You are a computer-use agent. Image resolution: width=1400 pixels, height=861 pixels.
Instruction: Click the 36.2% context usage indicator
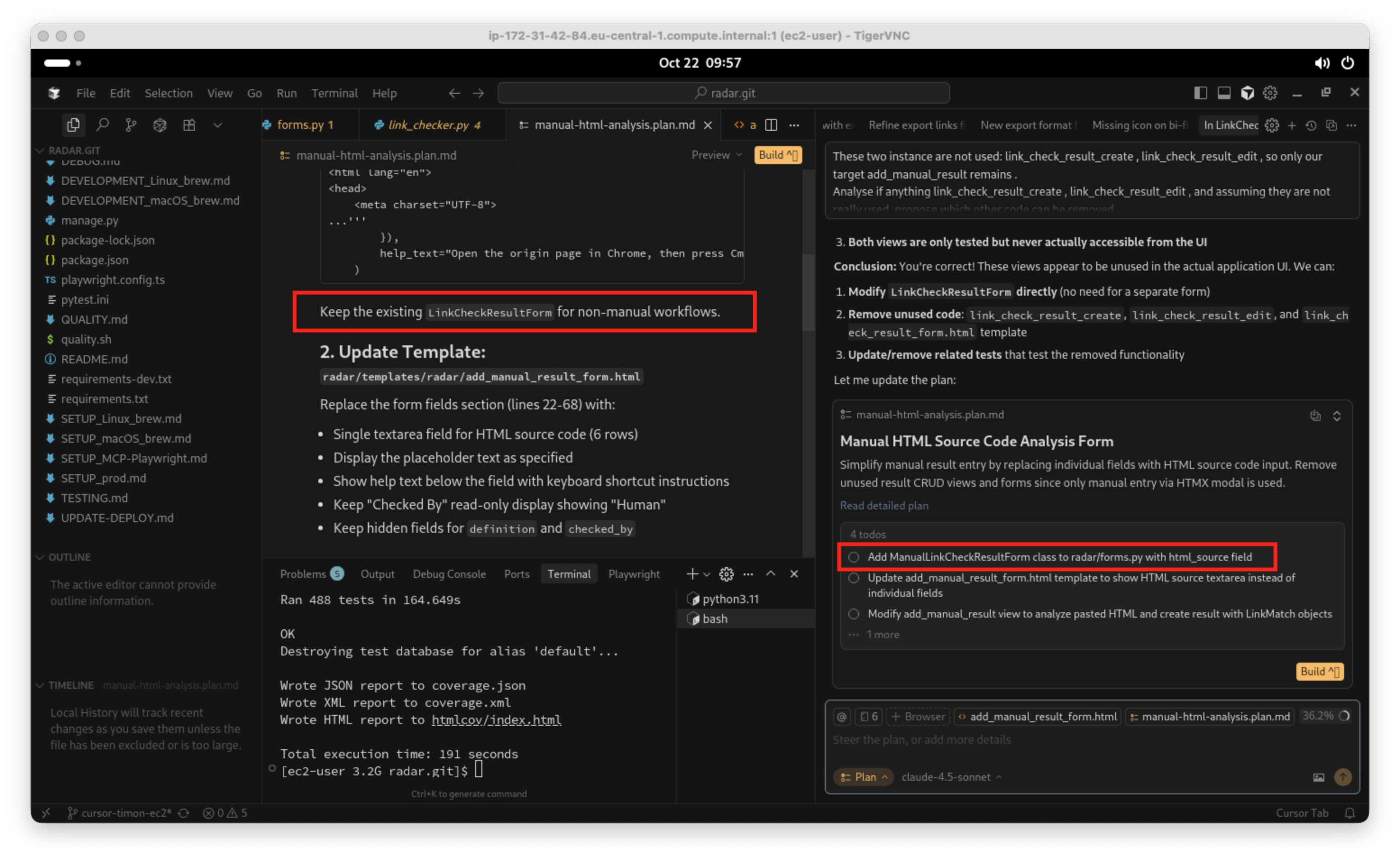point(1326,716)
